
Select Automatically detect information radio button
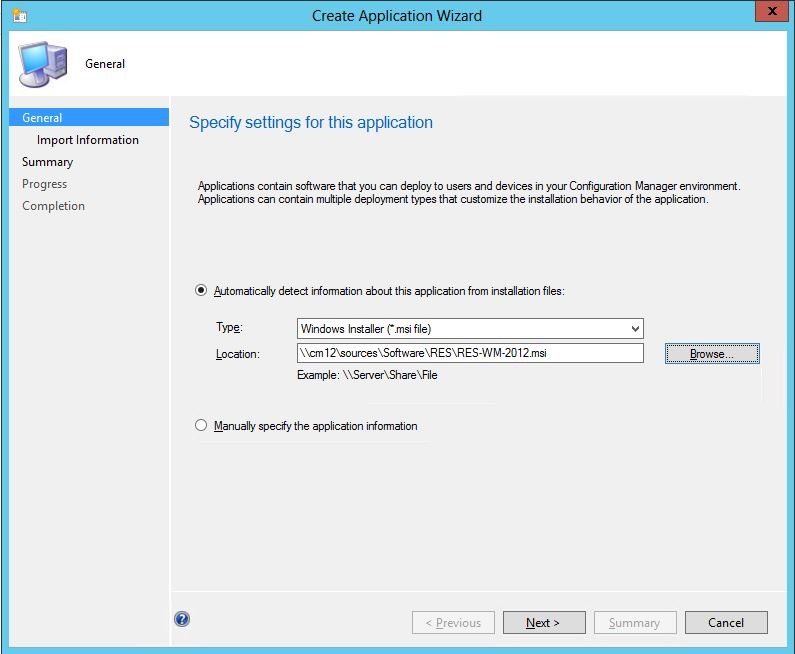point(201,290)
